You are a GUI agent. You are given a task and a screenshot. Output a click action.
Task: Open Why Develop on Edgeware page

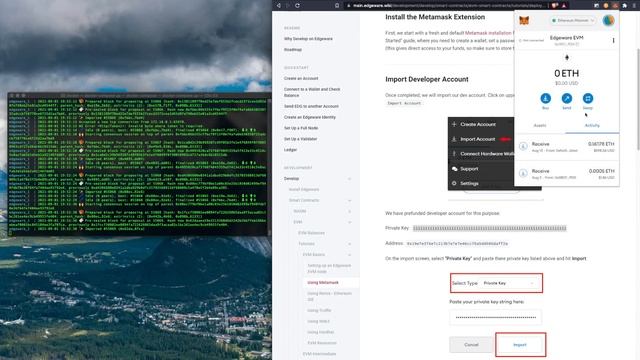pos(308,39)
